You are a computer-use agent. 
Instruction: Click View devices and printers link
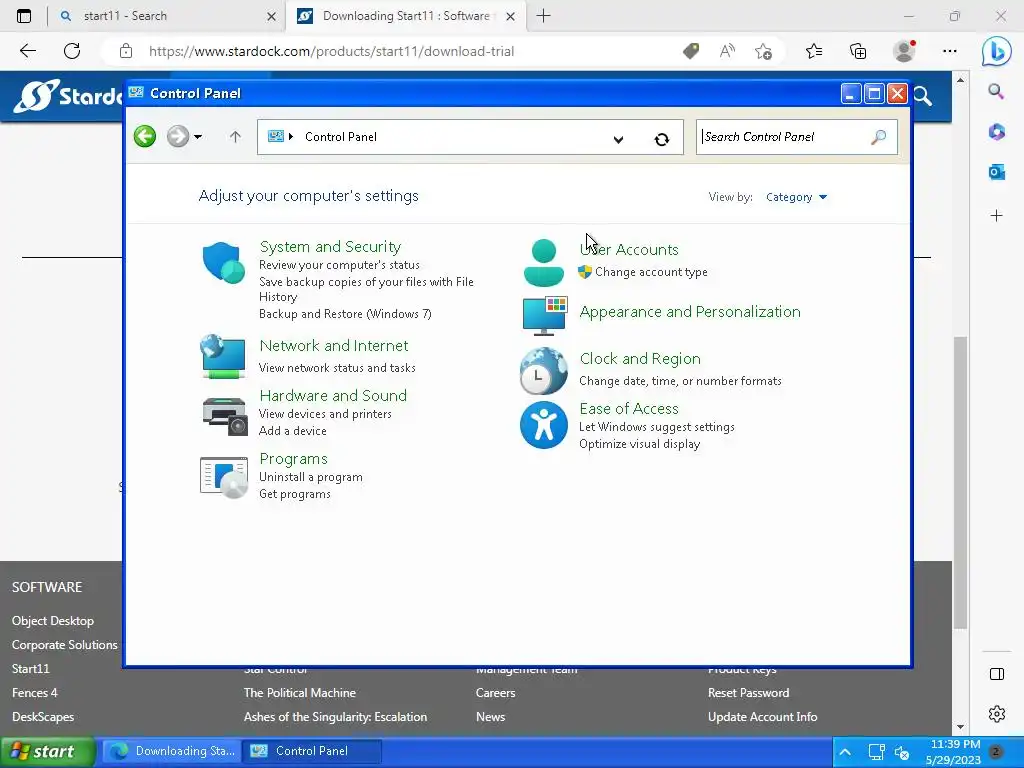[325, 414]
